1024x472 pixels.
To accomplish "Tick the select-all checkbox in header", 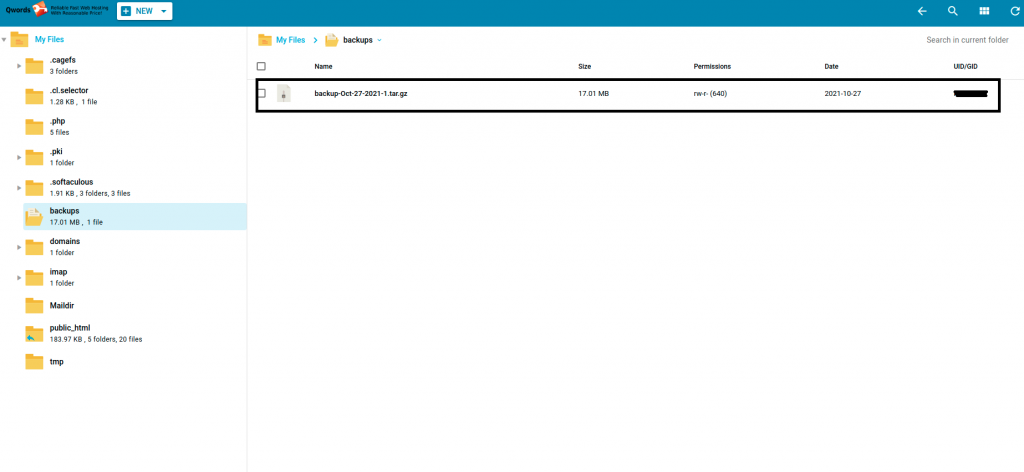I will [x=261, y=66].
